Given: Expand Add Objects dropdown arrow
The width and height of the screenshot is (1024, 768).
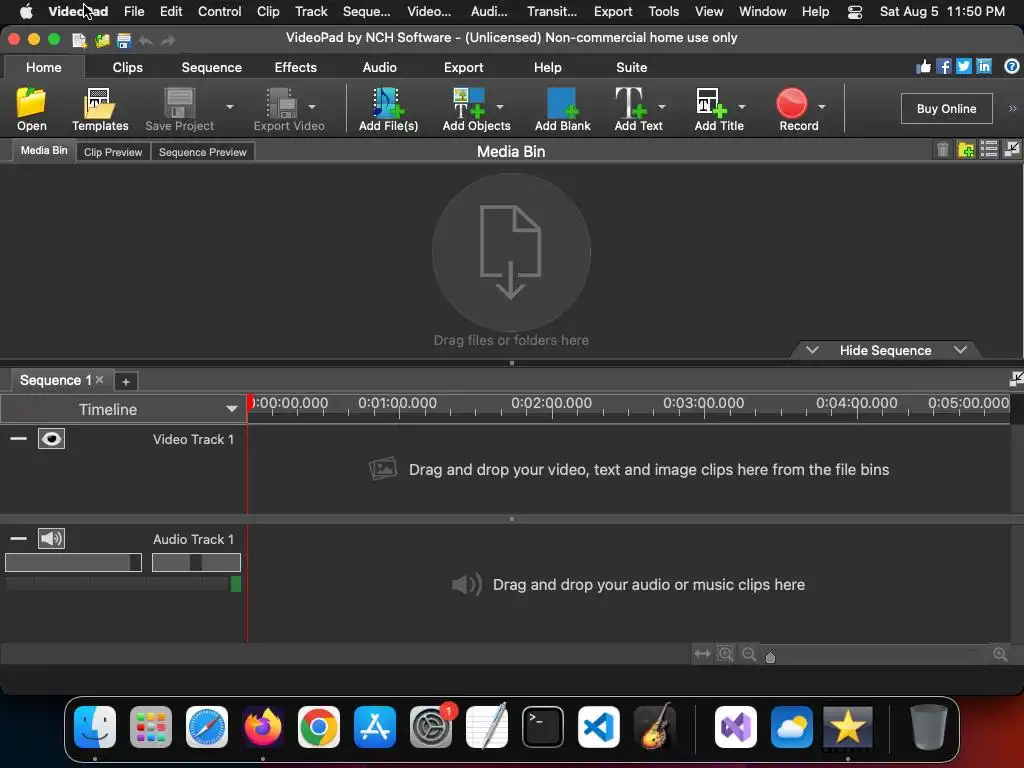Looking at the screenshot, I should click(500, 106).
